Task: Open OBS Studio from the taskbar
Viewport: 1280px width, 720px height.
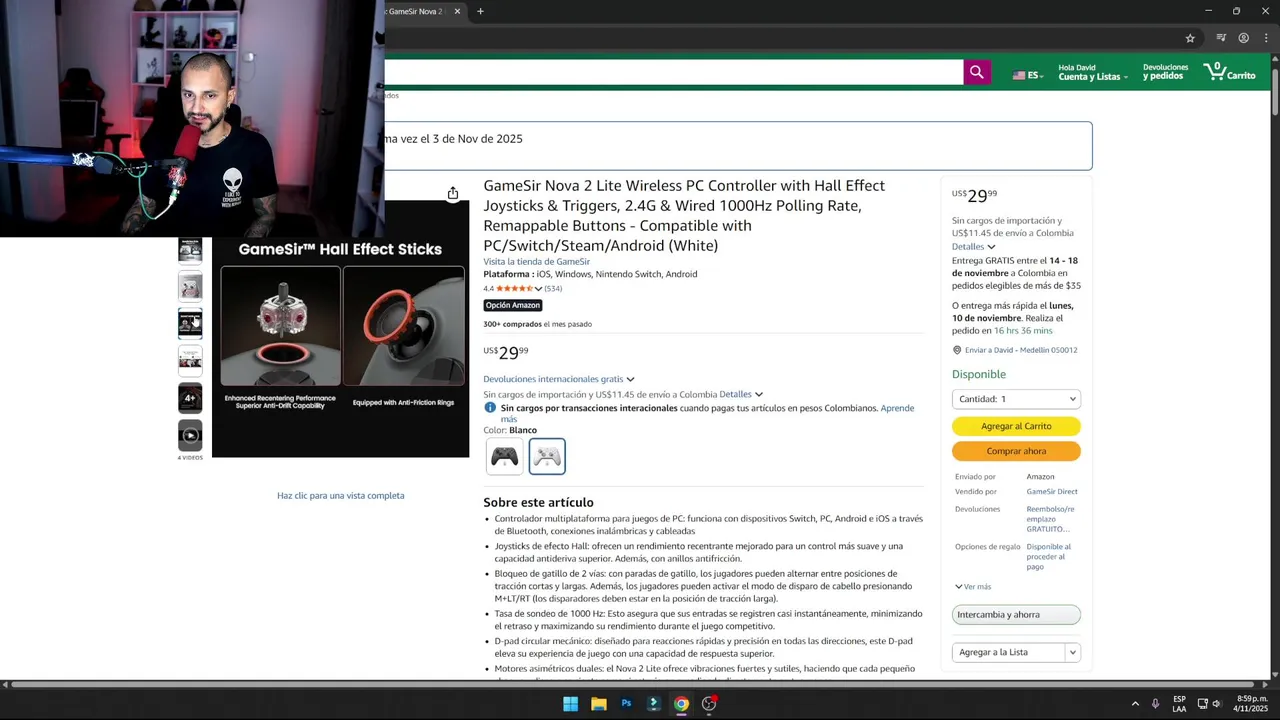Action: pos(709,704)
